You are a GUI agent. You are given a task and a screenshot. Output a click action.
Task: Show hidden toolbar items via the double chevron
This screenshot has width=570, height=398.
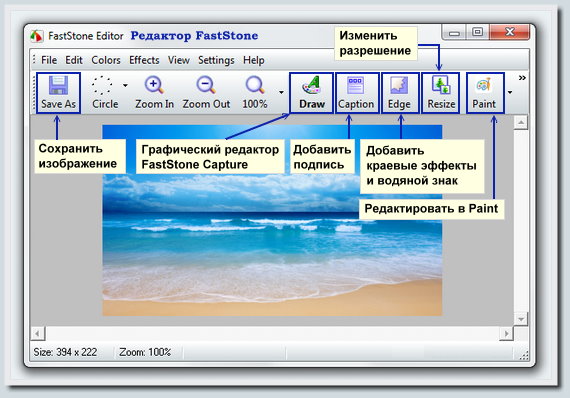click(x=522, y=78)
